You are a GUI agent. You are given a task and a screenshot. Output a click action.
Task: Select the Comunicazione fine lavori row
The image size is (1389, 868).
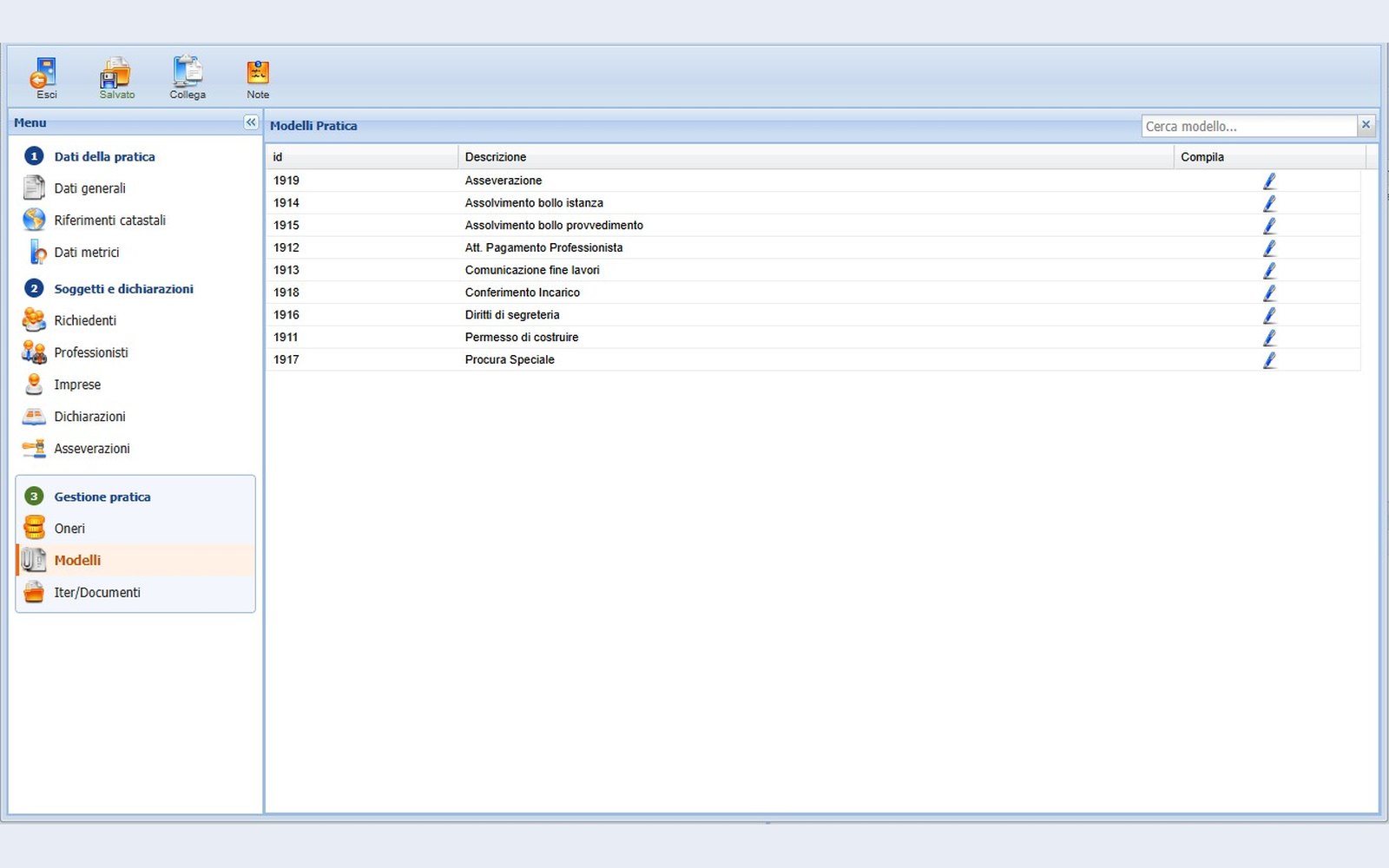coord(813,270)
